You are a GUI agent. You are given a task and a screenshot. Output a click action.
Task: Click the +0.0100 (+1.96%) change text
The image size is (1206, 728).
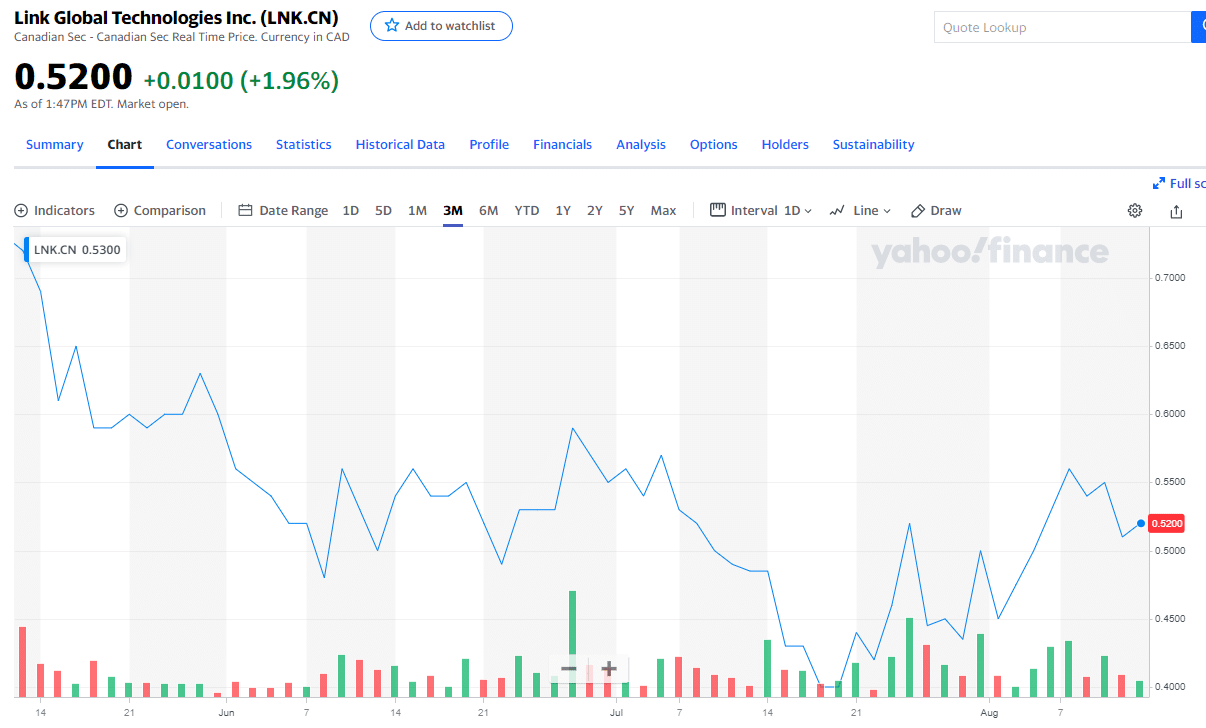[241, 80]
